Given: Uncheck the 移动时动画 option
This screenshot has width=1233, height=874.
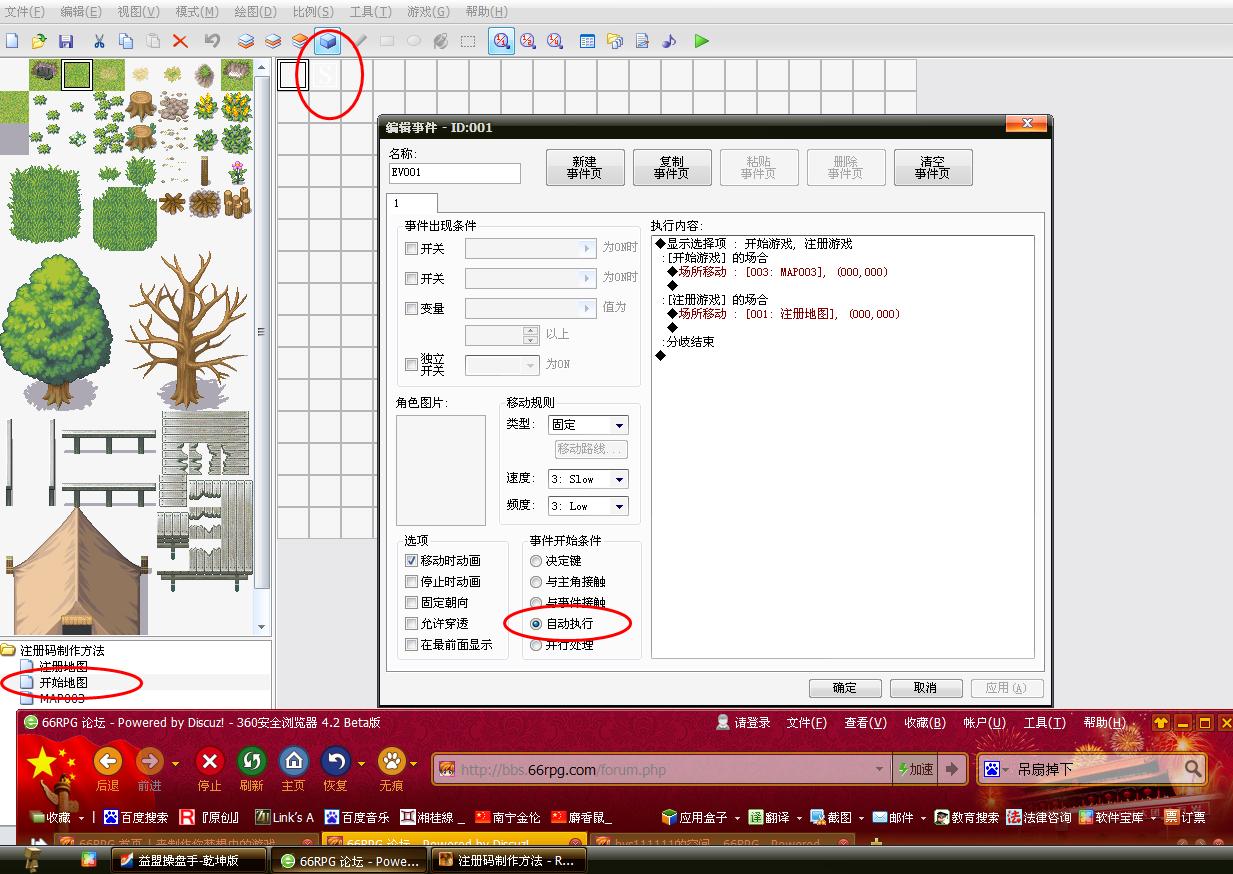Looking at the screenshot, I should (x=412, y=561).
